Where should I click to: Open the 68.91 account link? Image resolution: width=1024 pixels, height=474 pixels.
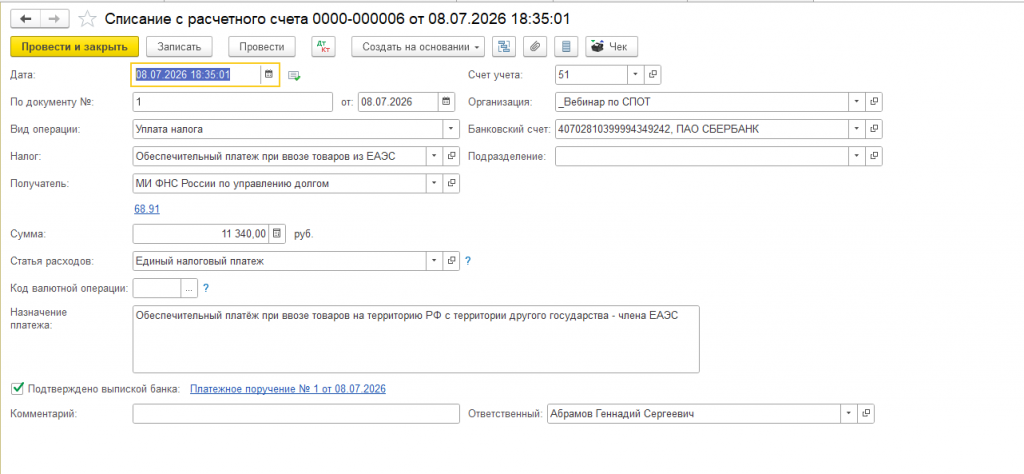coord(147,209)
